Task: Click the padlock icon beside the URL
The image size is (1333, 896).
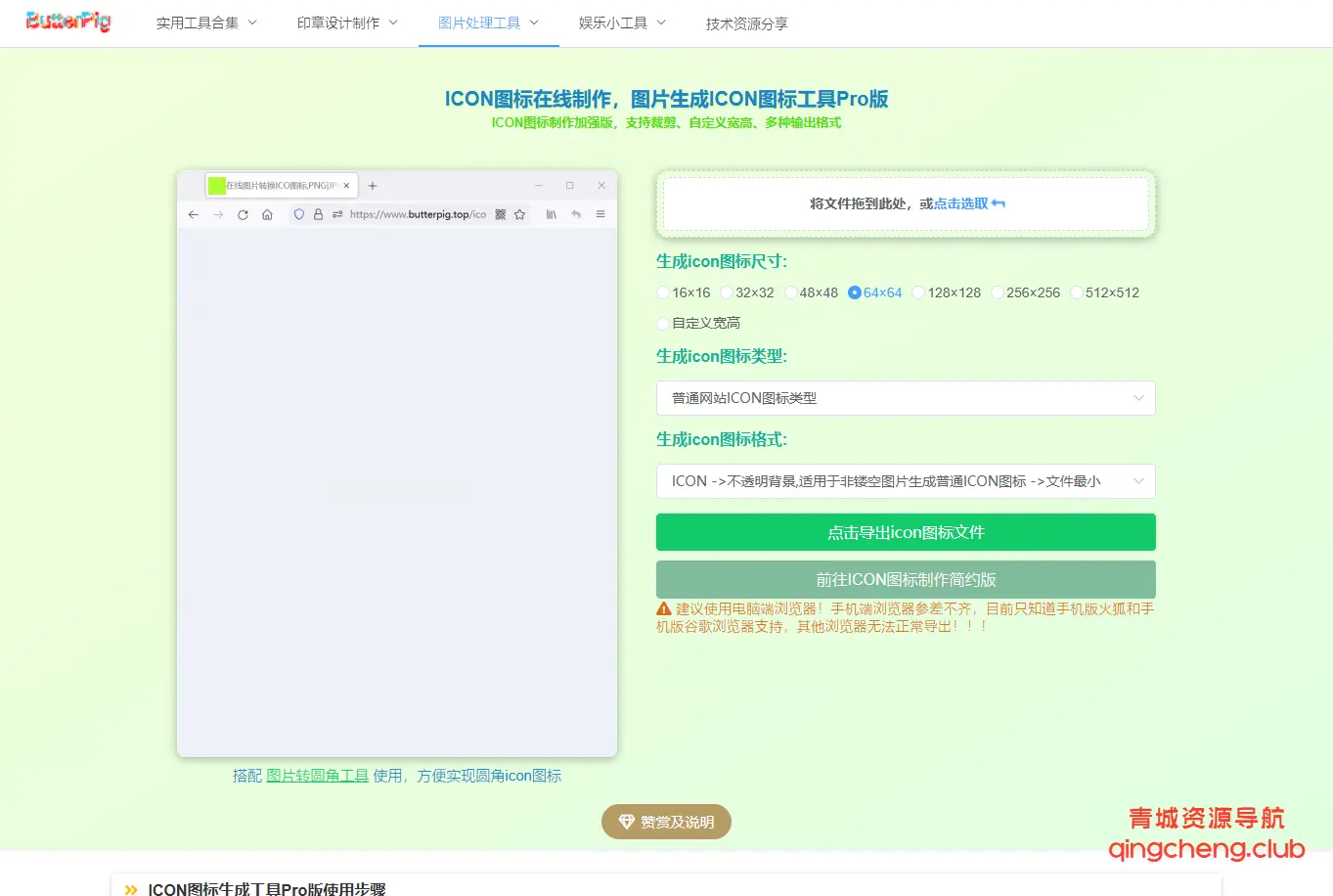Action: tap(319, 214)
